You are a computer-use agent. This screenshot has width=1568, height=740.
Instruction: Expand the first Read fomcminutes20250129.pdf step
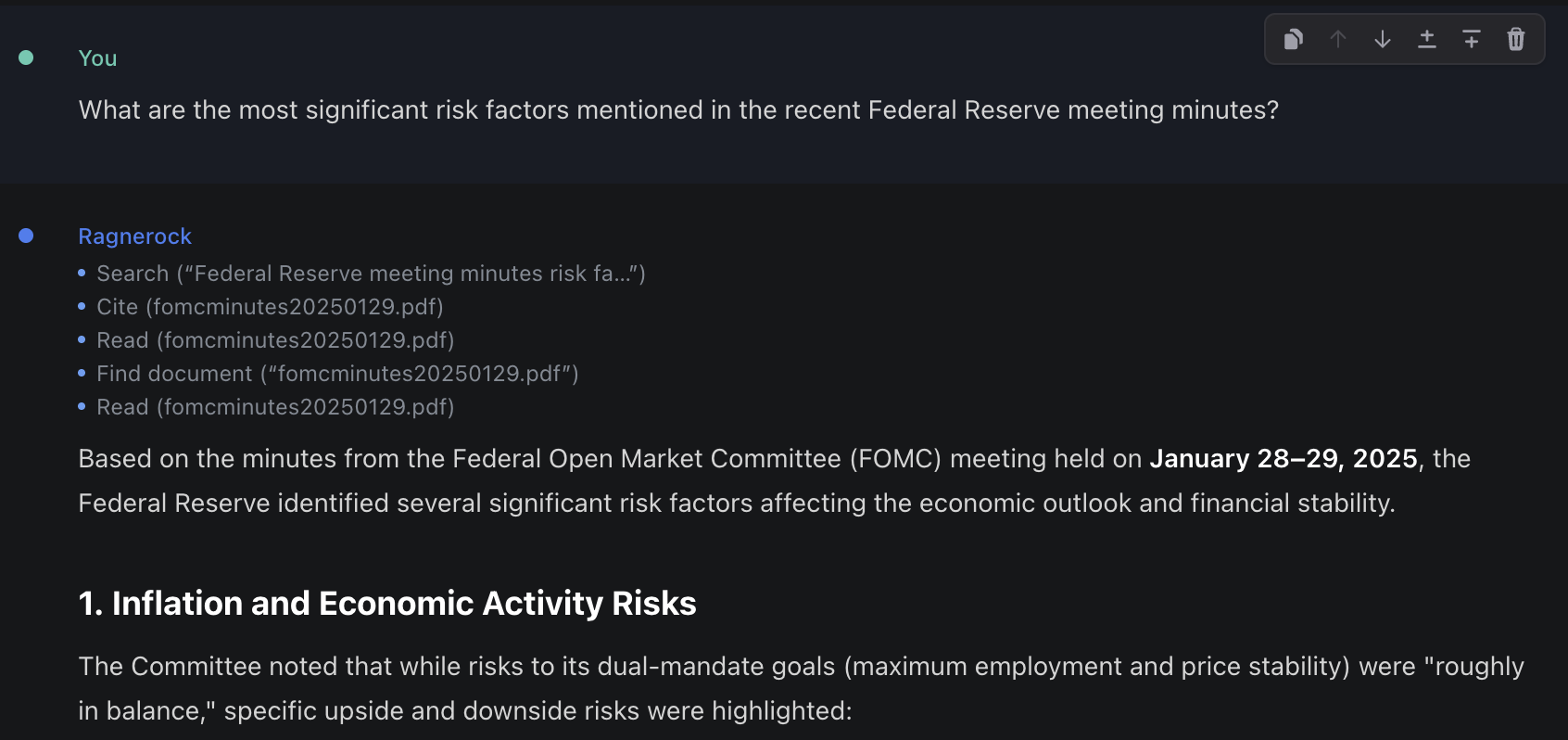275,340
